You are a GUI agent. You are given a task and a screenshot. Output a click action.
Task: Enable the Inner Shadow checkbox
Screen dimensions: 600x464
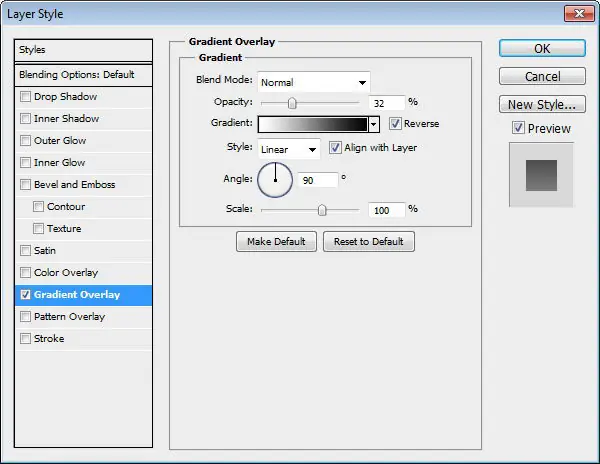25,119
